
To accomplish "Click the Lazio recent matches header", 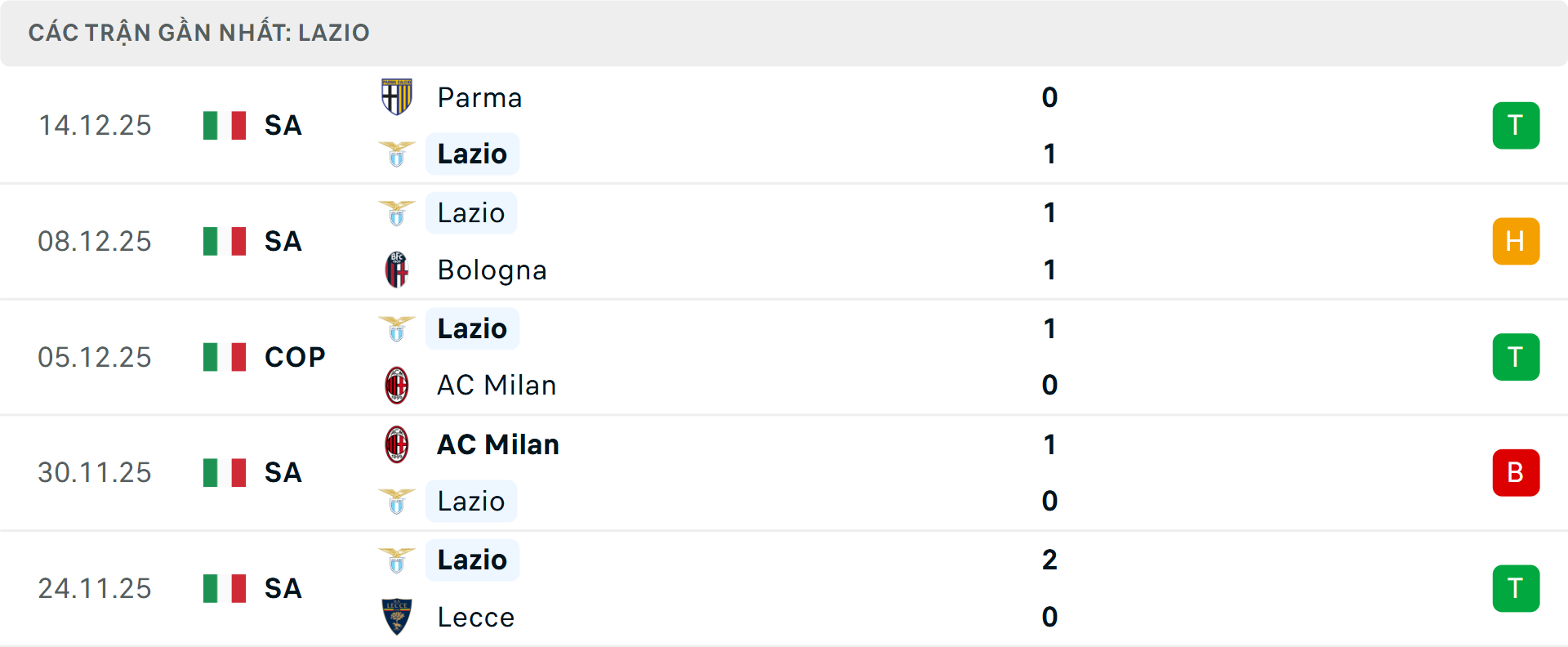I will pos(198,33).
